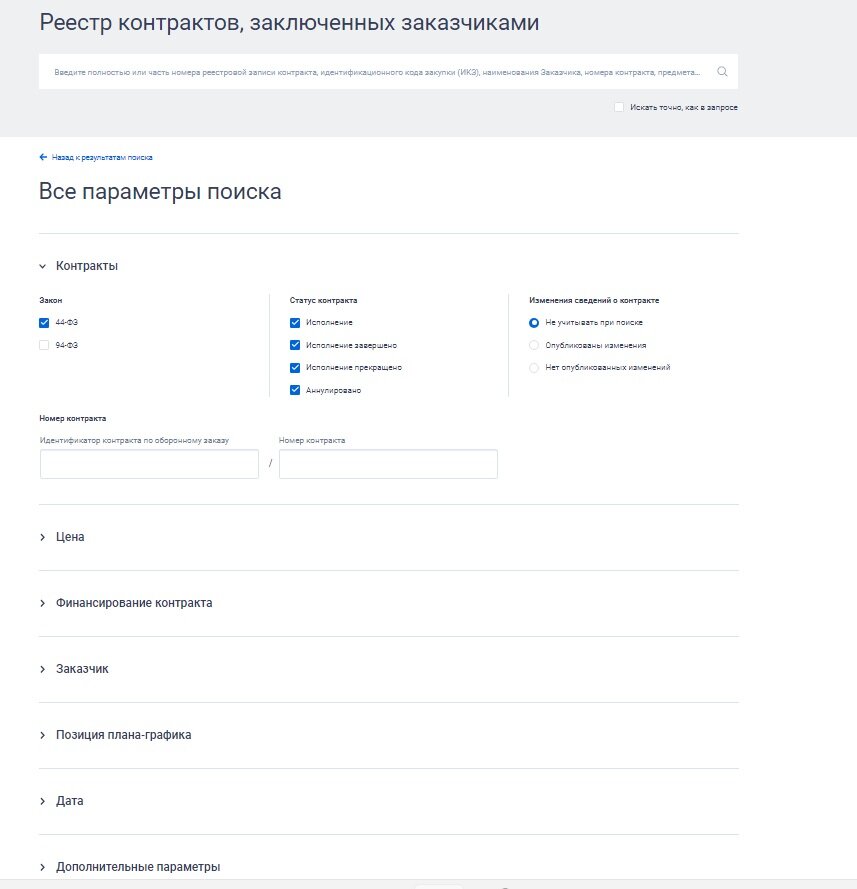857x889 pixels.
Task: Click the 'Номер контракта' input field
Action: pos(387,463)
